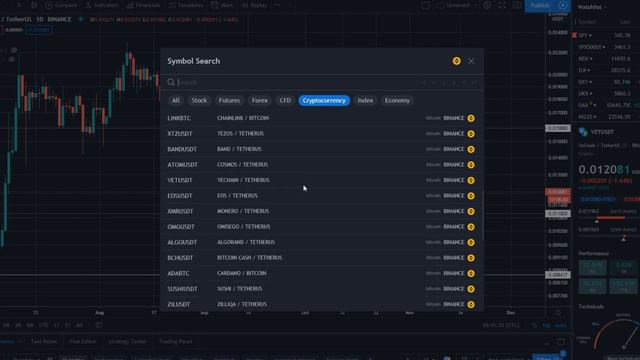Click the undo arrow in toolbar
The width and height of the screenshot is (640, 360).
coord(277,5)
